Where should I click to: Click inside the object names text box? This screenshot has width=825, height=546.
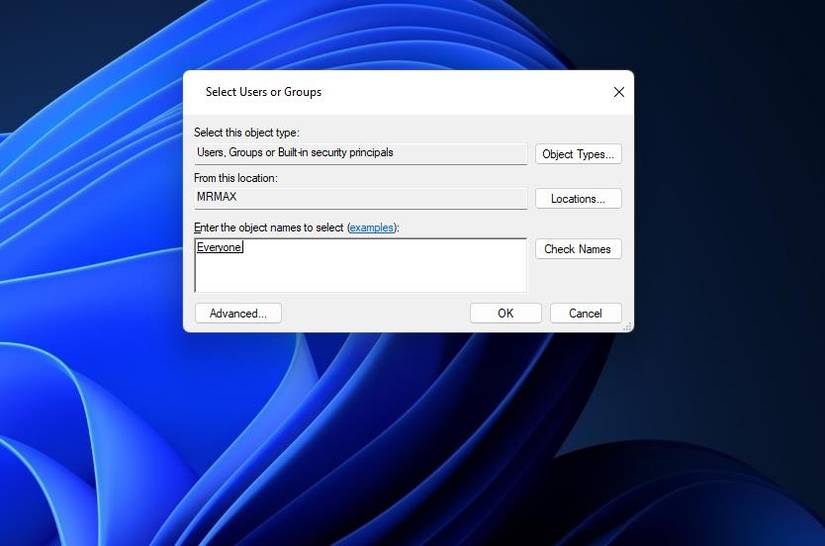tap(360, 266)
